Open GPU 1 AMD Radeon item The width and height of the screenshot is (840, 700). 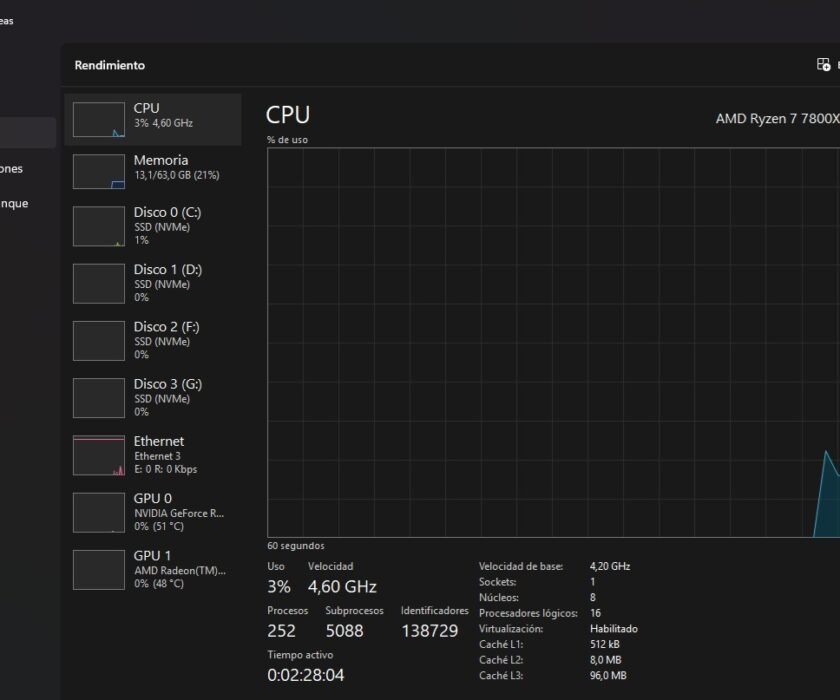pyautogui.click(x=153, y=570)
